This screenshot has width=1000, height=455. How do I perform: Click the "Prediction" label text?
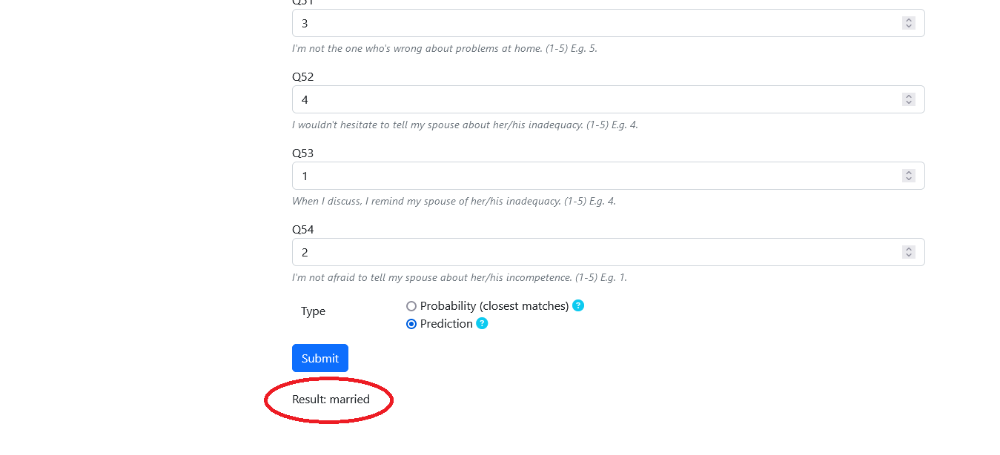coord(446,324)
